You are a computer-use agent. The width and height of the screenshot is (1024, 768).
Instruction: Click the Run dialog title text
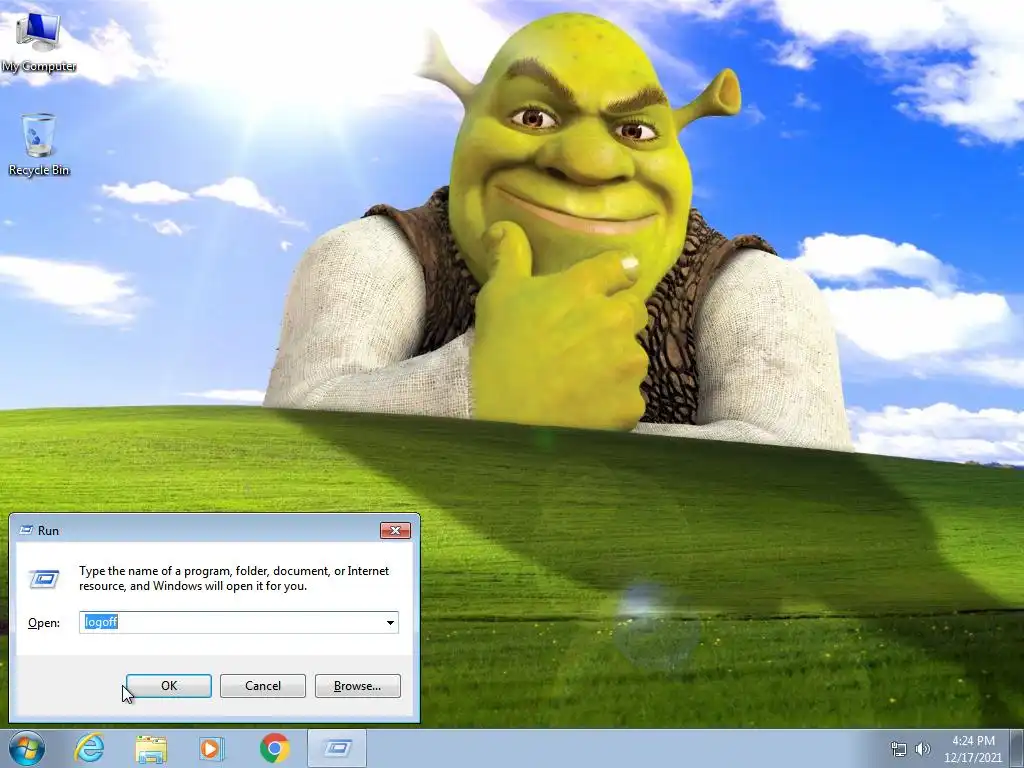coord(48,530)
